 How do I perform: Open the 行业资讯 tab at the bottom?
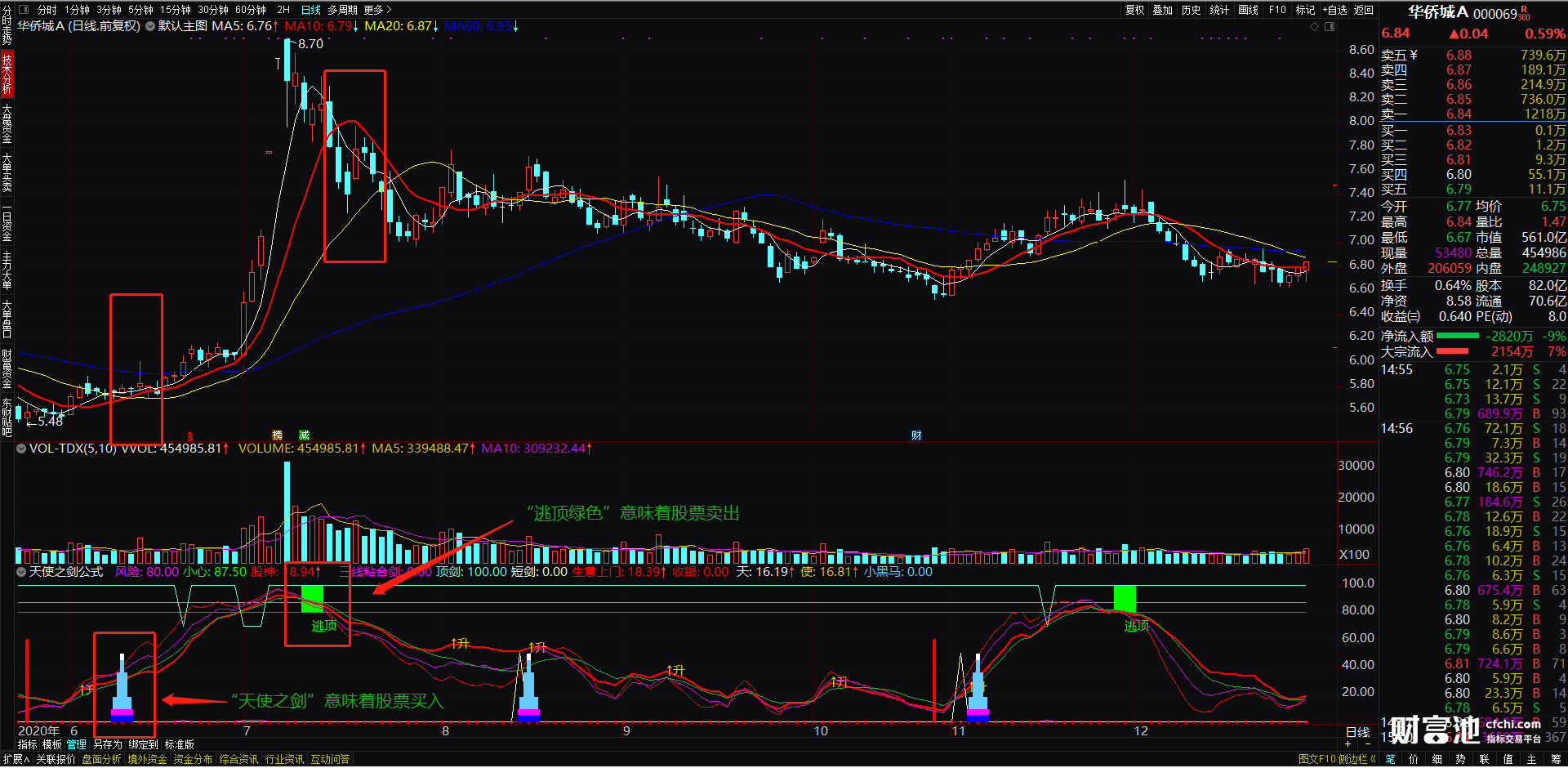[284, 759]
